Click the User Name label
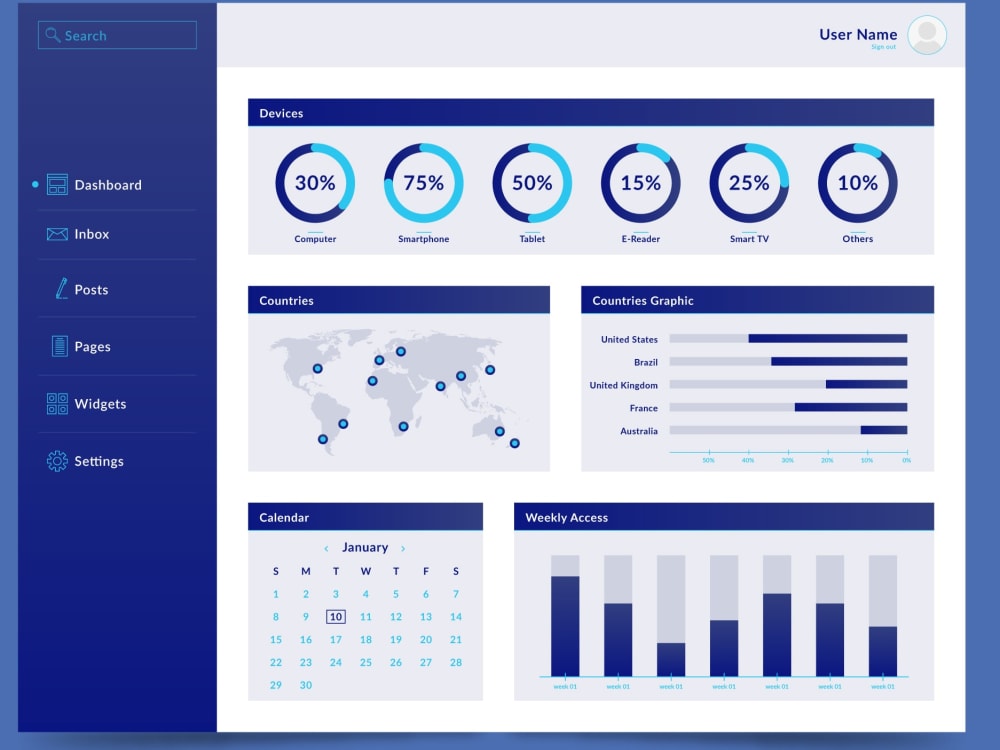 coord(858,34)
